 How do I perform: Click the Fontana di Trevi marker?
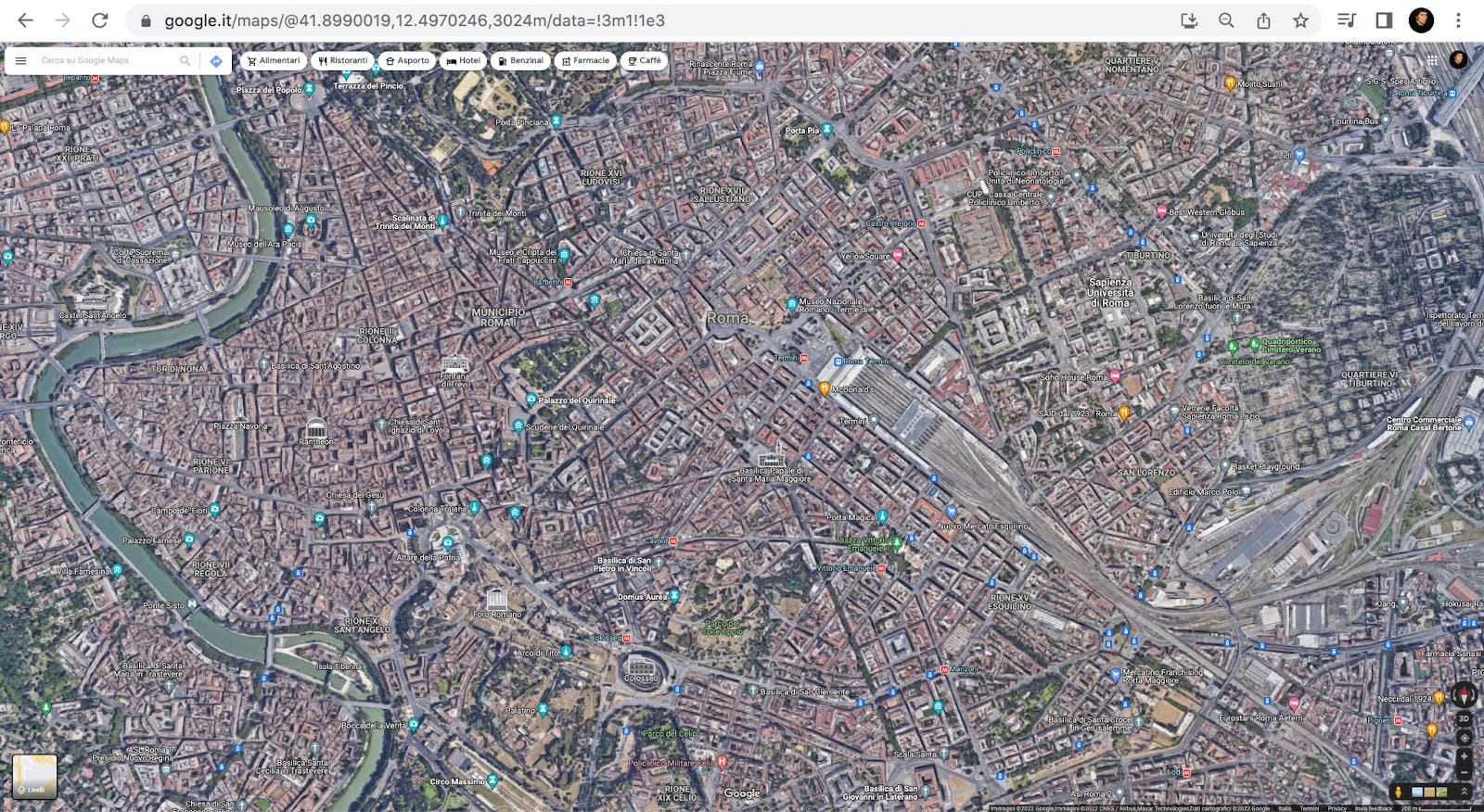point(454,363)
